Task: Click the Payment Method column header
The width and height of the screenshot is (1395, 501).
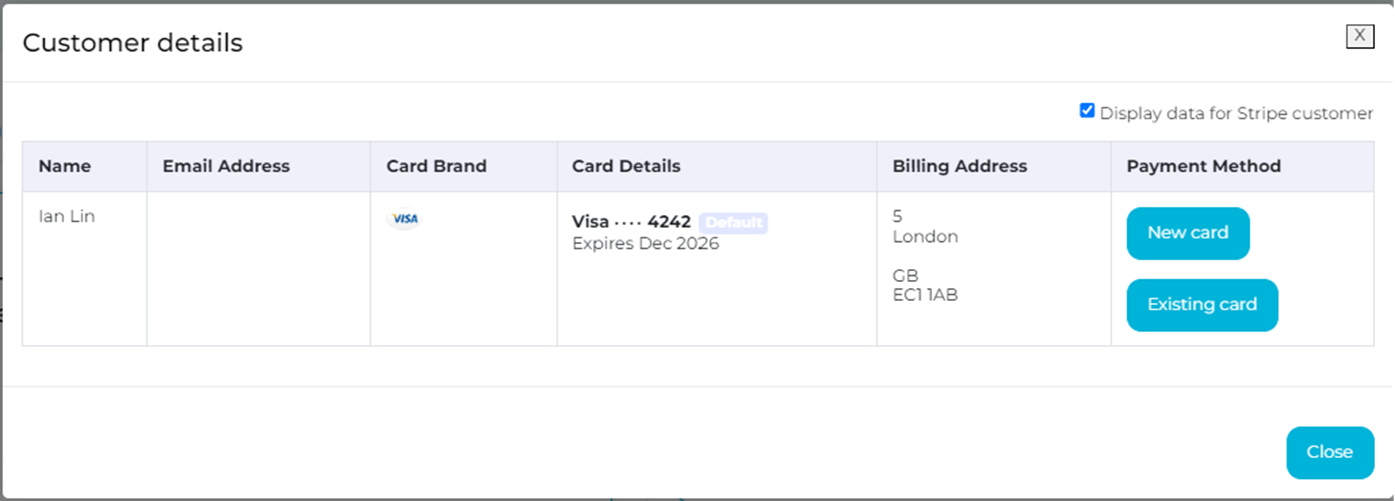Action: (x=1203, y=166)
